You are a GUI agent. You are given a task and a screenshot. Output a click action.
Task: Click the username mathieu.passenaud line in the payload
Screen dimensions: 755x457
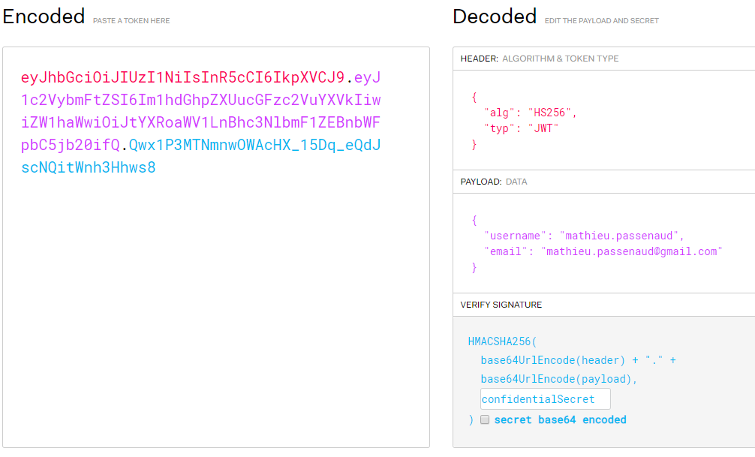584,235
